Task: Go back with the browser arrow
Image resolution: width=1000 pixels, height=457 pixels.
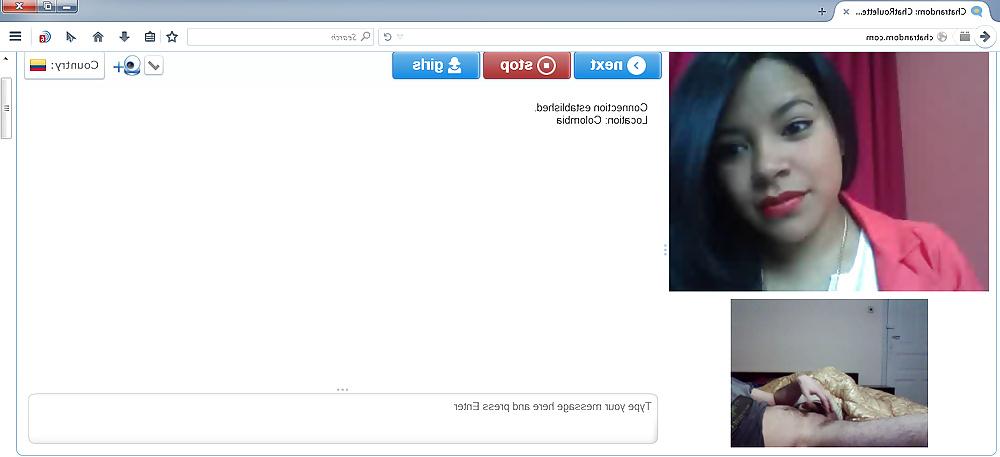Action: click(985, 37)
